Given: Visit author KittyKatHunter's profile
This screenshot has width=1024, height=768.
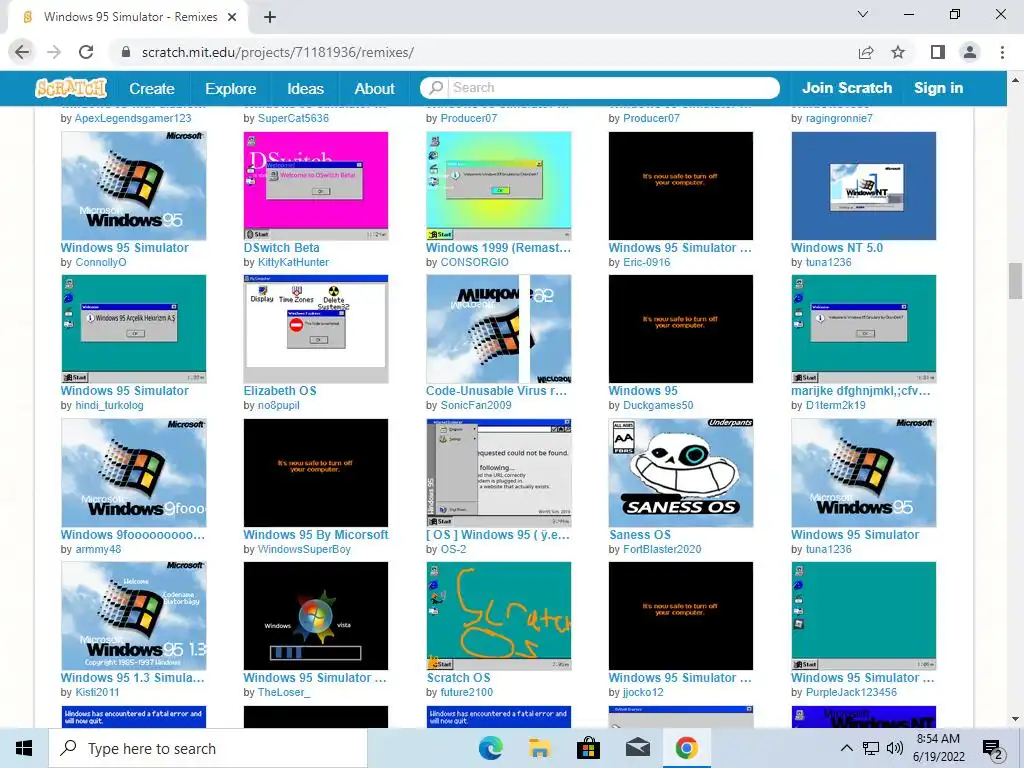Looking at the screenshot, I should coord(293,262).
